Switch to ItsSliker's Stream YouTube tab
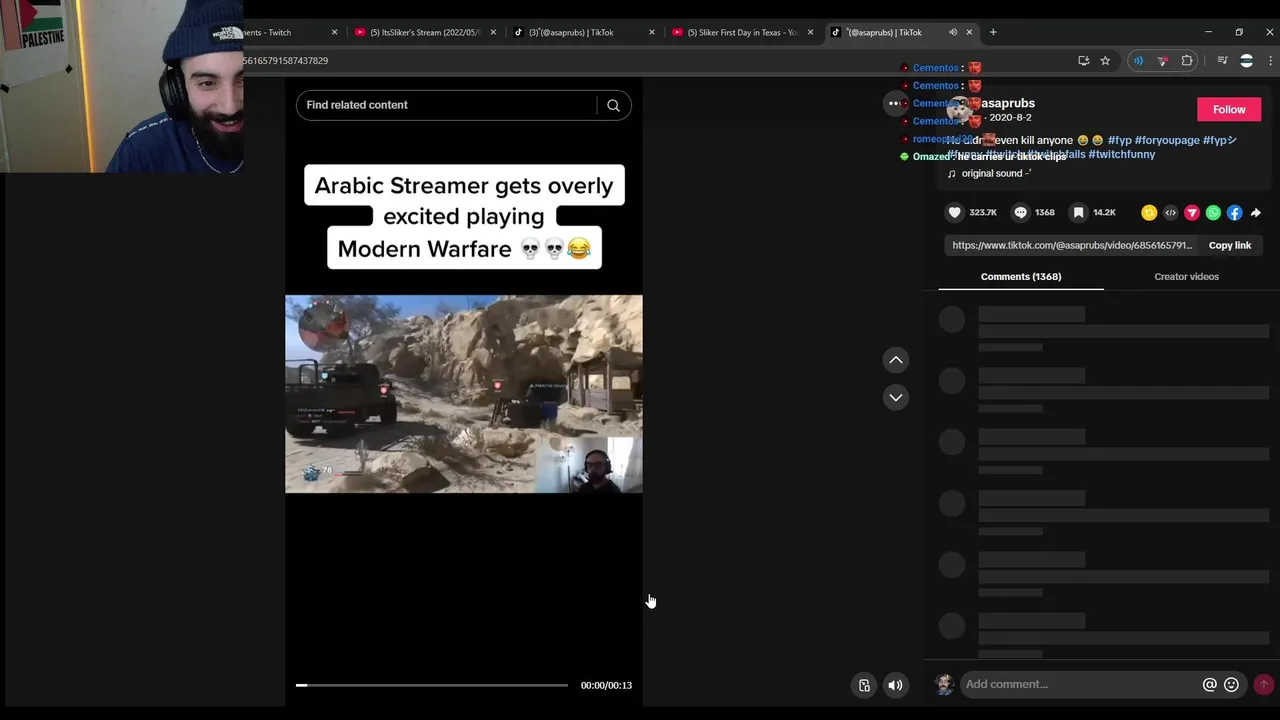This screenshot has width=1280, height=720. [x=424, y=32]
